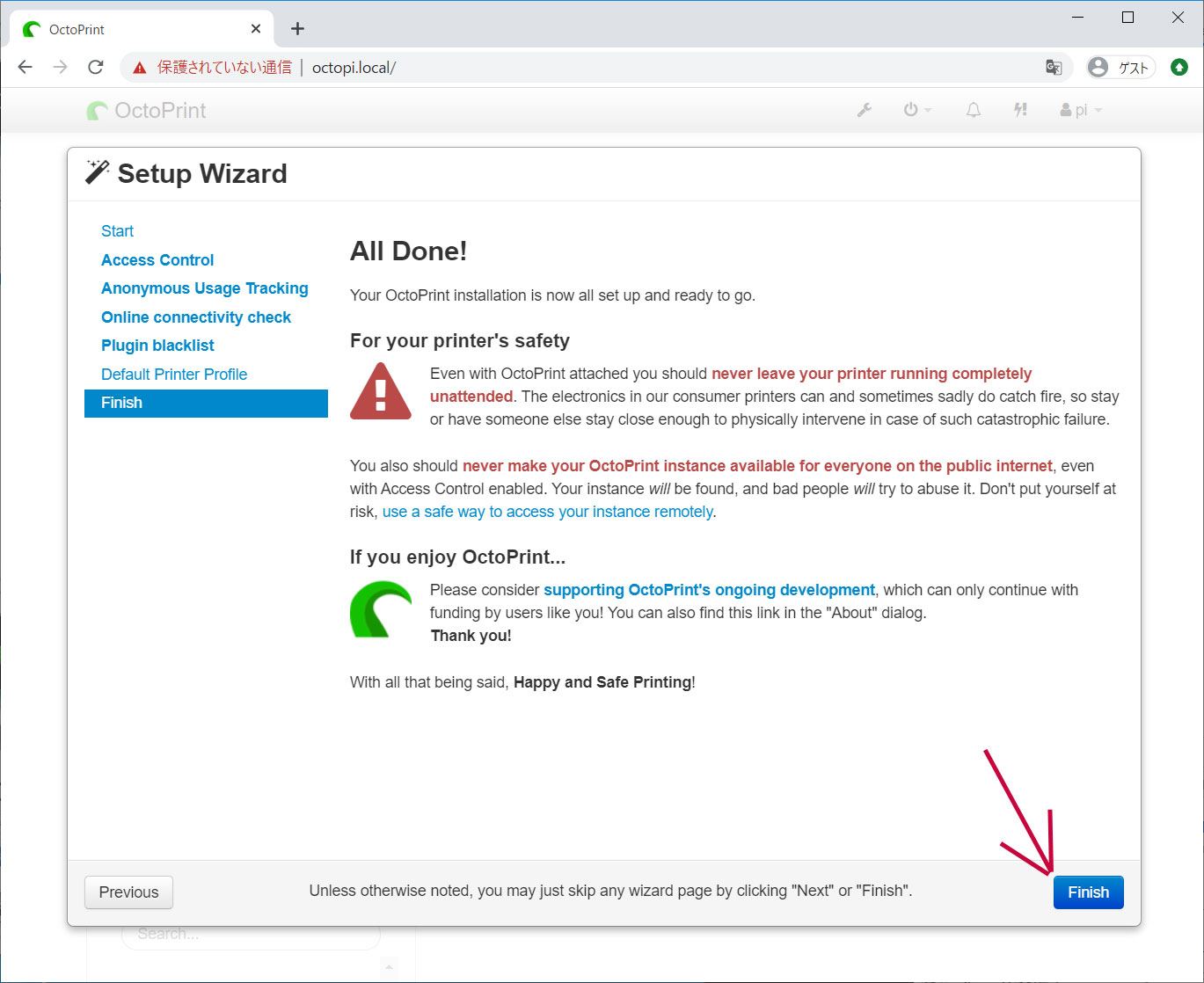1204x983 pixels.
Task: Select the OctoPrint browser tab
Action: (x=142, y=29)
